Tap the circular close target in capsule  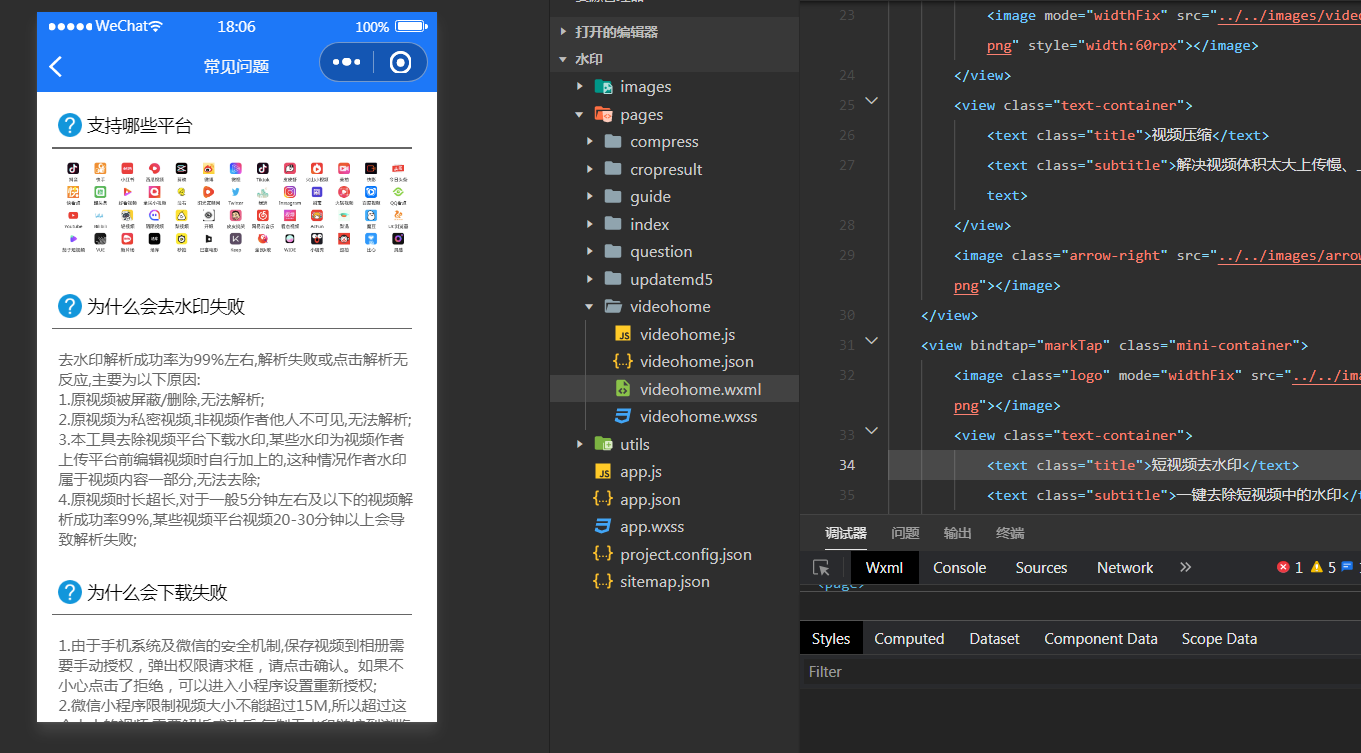tap(400, 62)
